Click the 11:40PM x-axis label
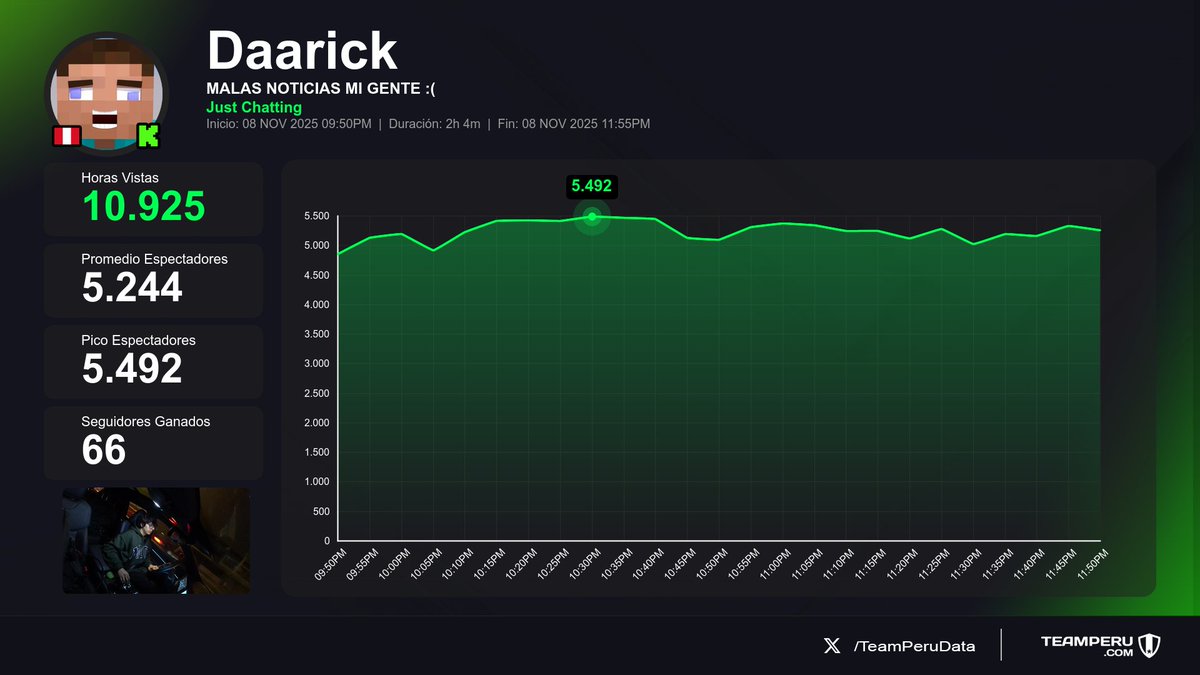The width and height of the screenshot is (1200, 675). click(x=1028, y=563)
